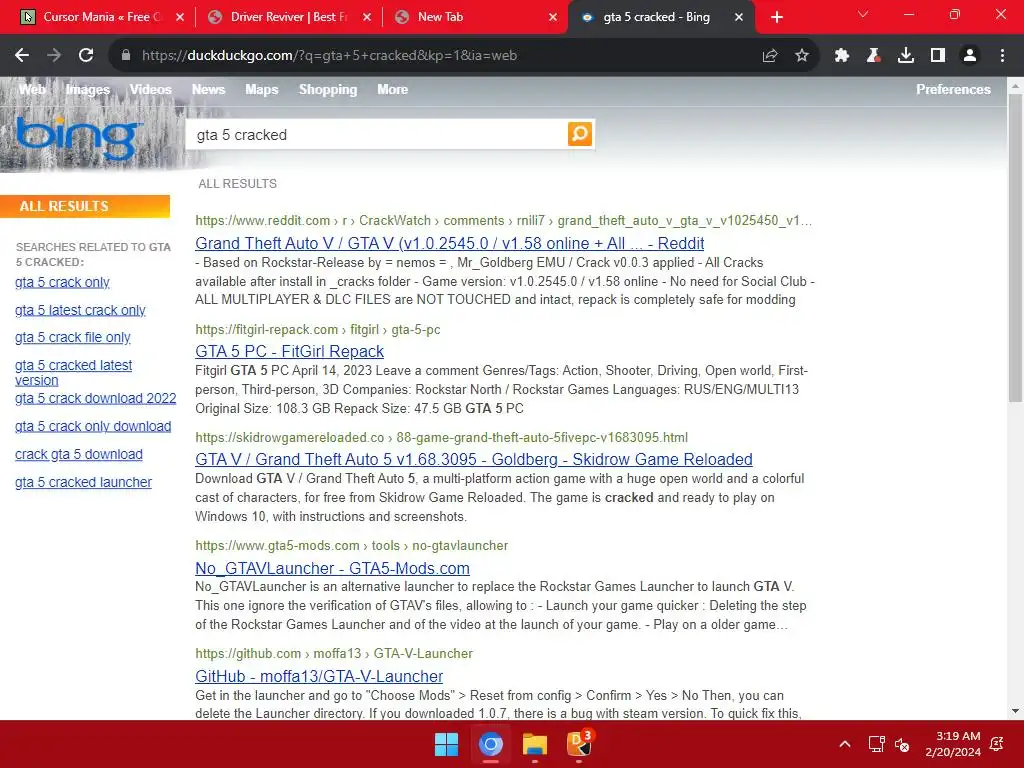1024x768 pixels.
Task: Click the scrollbar down arrow
Action: [x=1016, y=711]
